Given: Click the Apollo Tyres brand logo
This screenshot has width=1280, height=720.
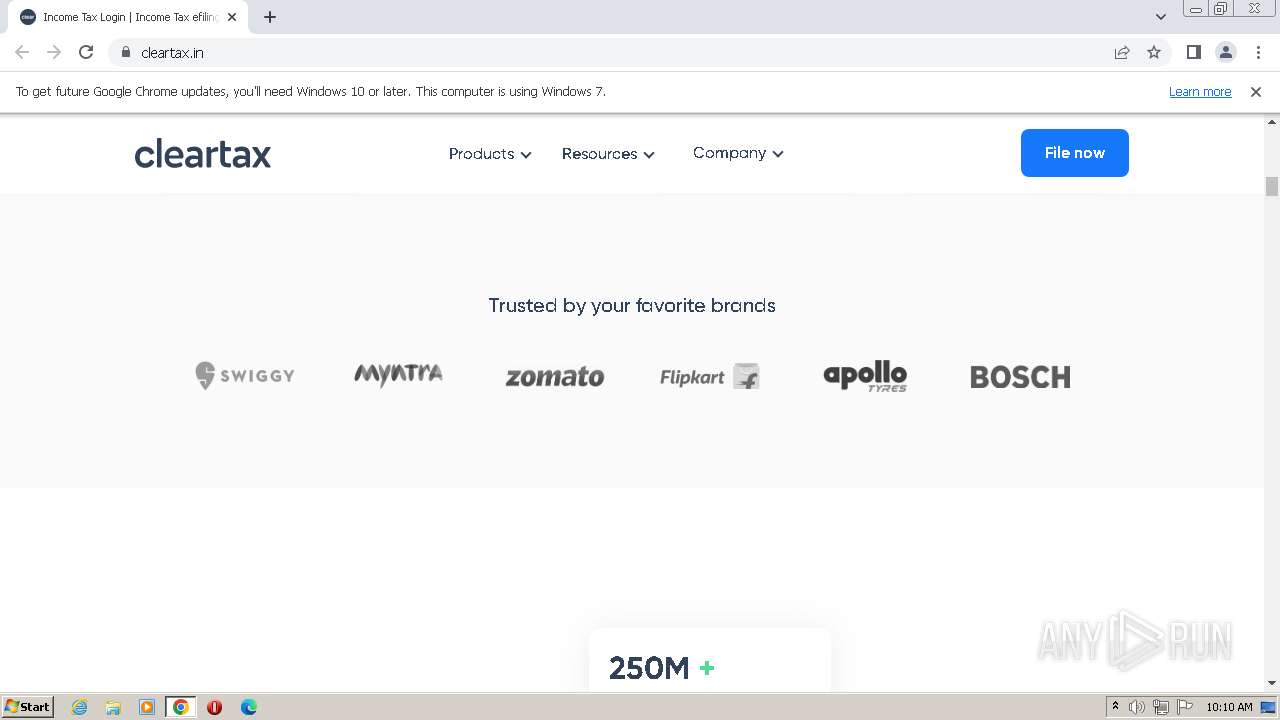Looking at the screenshot, I should [x=865, y=377].
